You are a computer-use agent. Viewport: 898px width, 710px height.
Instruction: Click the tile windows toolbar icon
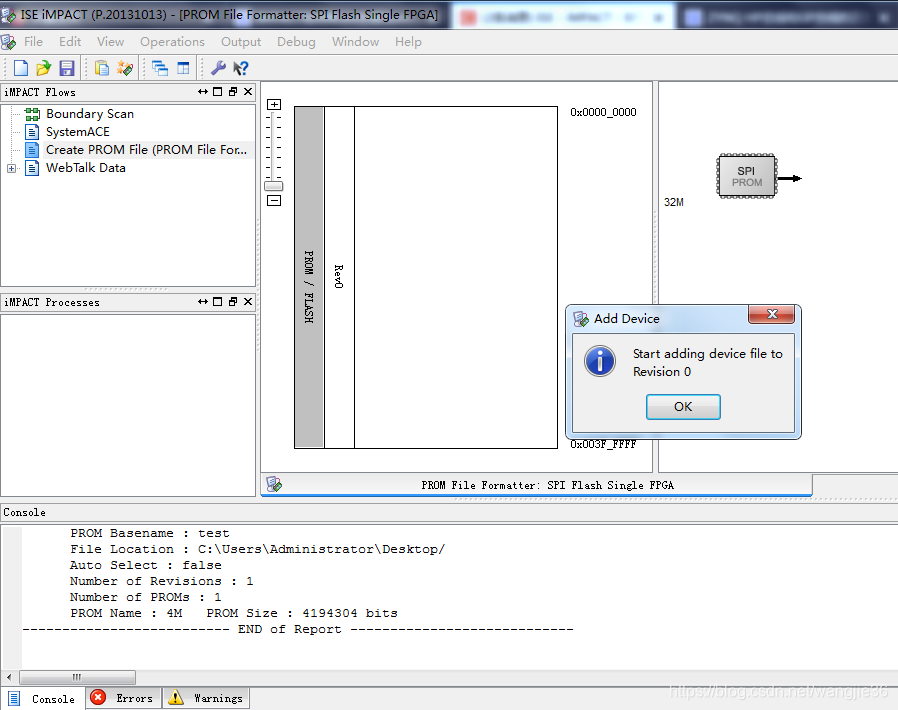tap(183, 68)
